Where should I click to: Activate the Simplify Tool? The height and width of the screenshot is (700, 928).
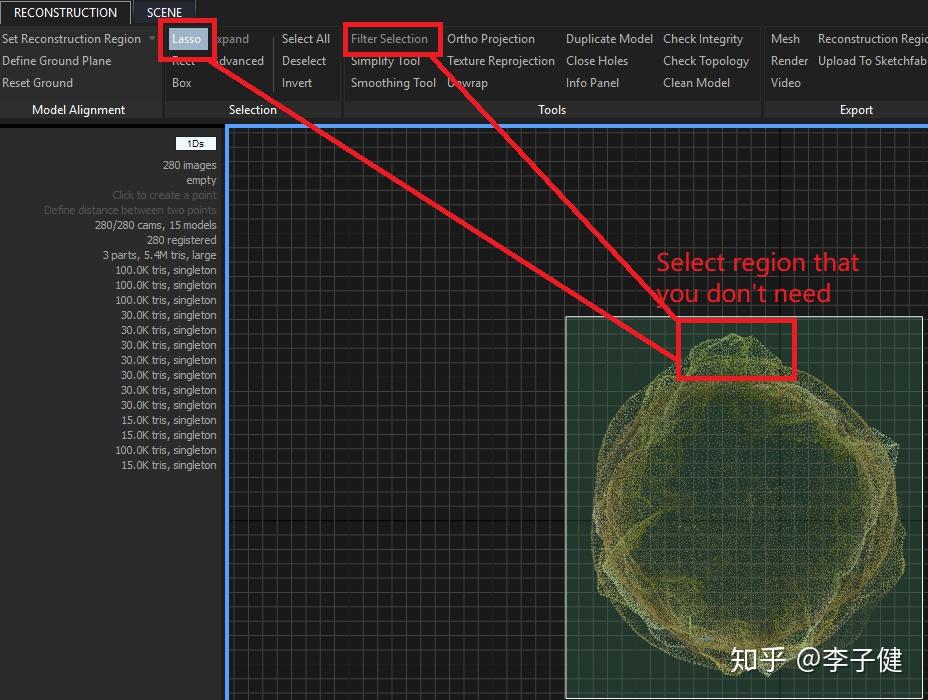click(385, 61)
